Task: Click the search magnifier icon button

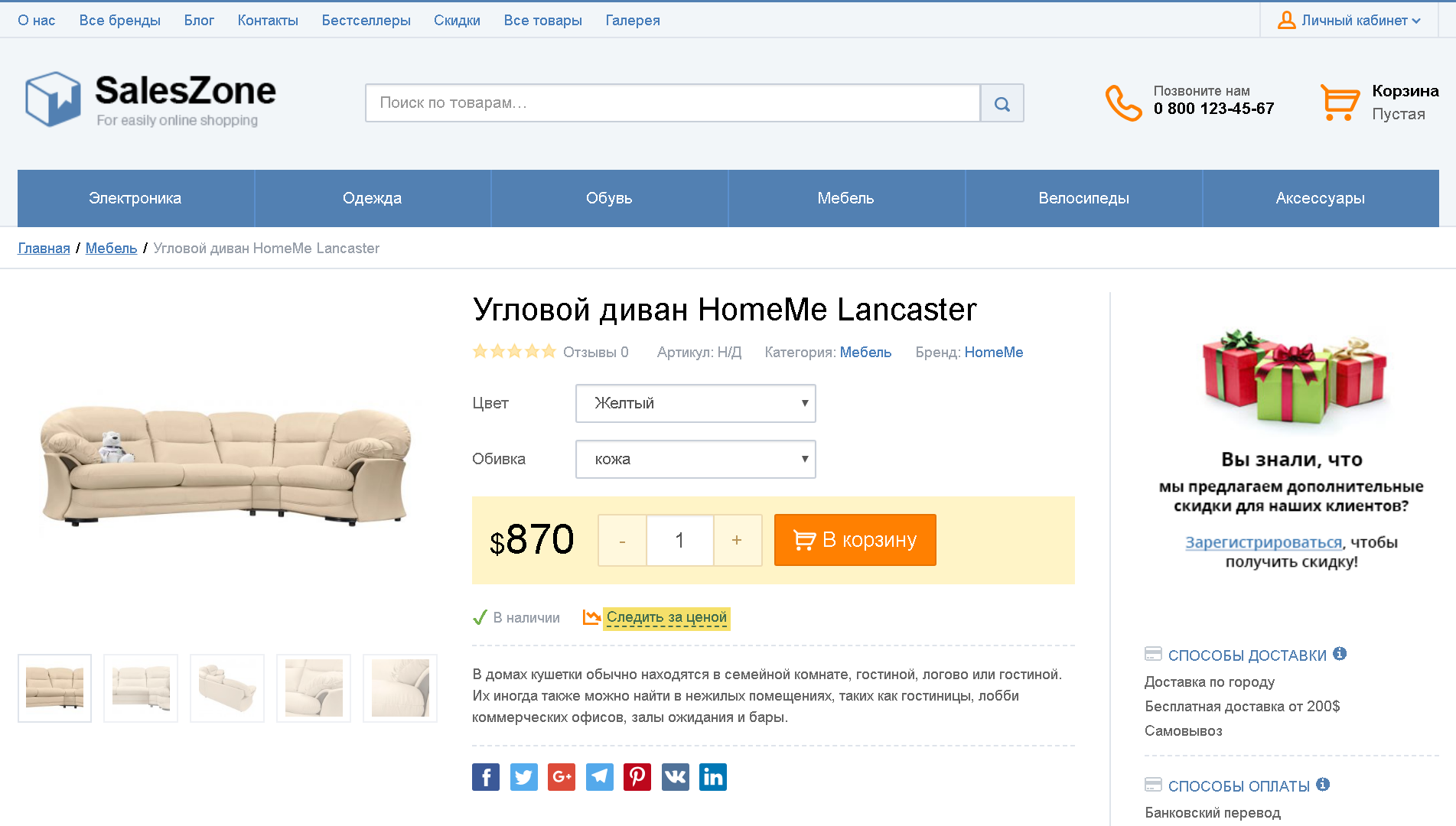Action: (x=1002, y=103)
